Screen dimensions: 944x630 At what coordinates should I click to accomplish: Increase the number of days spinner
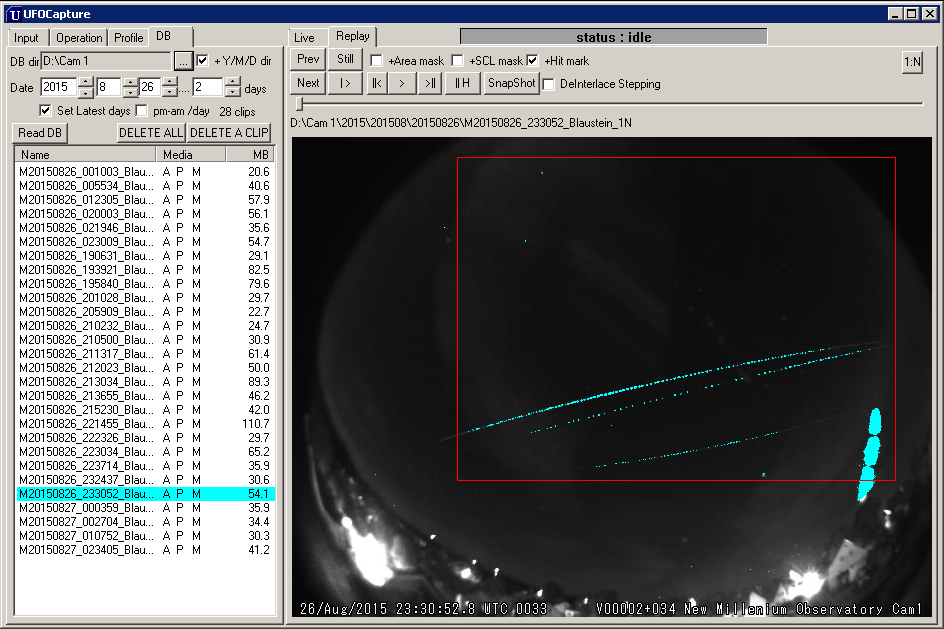click(232, 82)
